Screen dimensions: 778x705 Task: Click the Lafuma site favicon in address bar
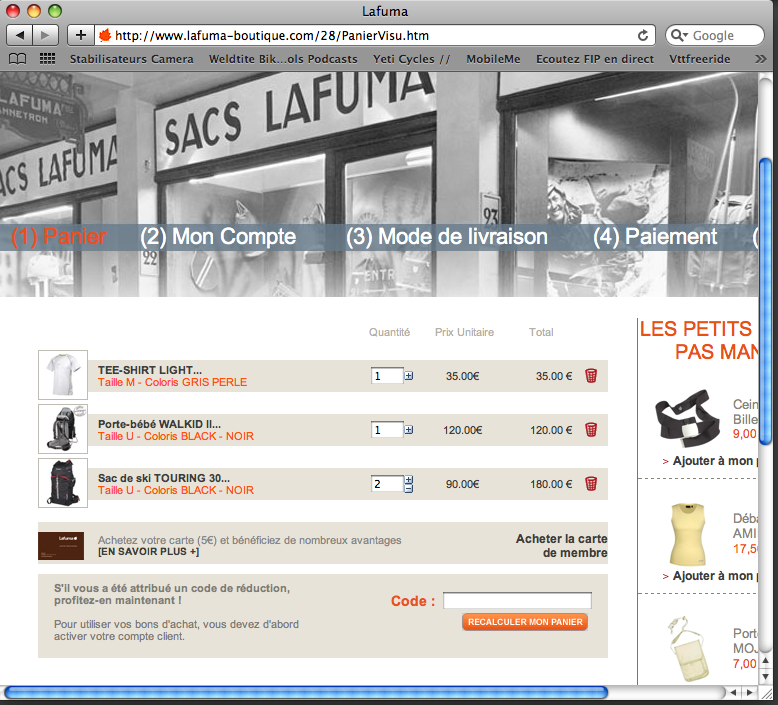105,35
